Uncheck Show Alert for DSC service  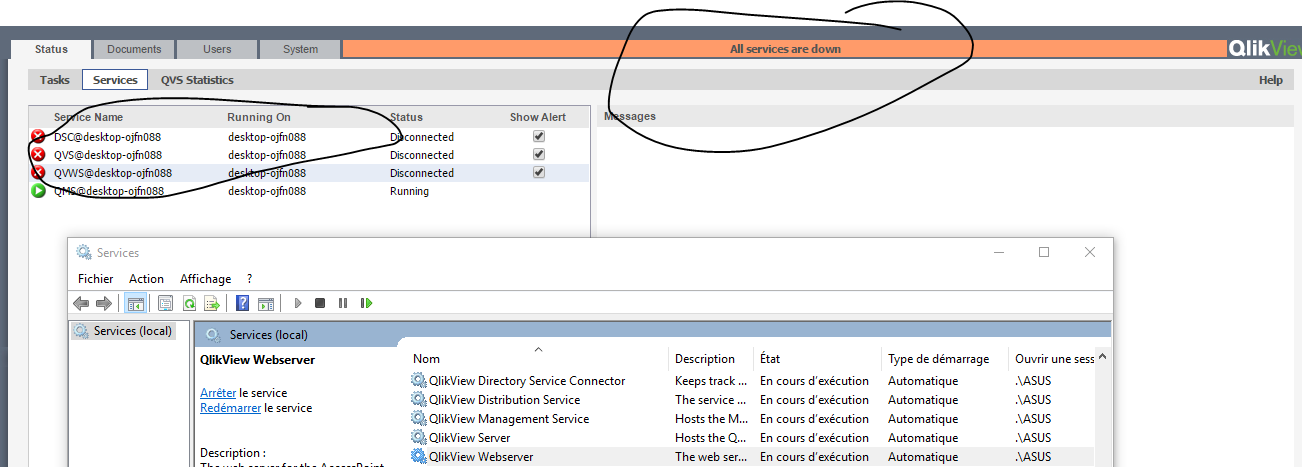tap(539, 136)
